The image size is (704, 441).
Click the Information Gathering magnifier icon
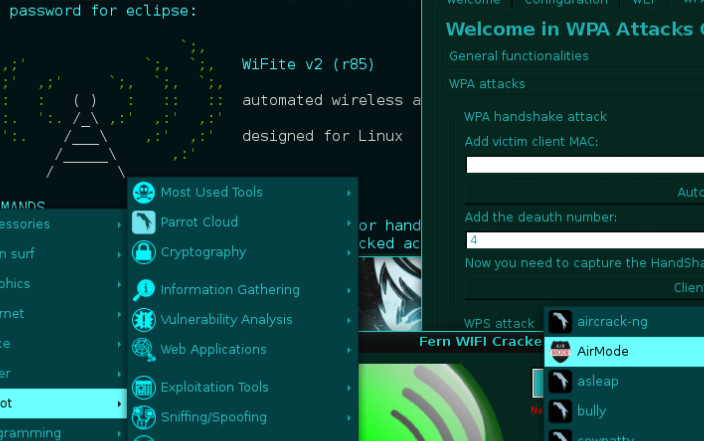[144, 290]
